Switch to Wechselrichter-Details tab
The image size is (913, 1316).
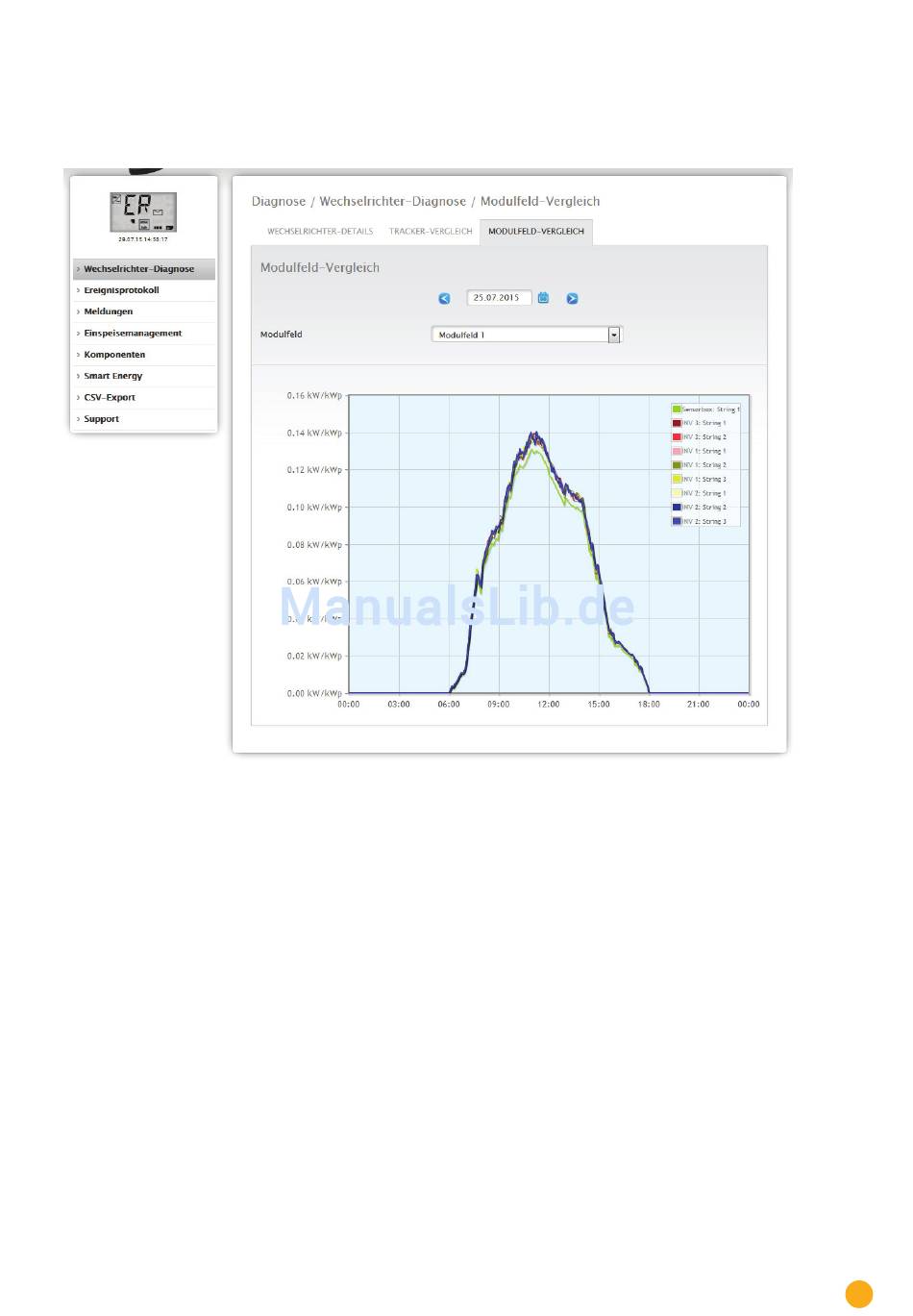point(320,232)
